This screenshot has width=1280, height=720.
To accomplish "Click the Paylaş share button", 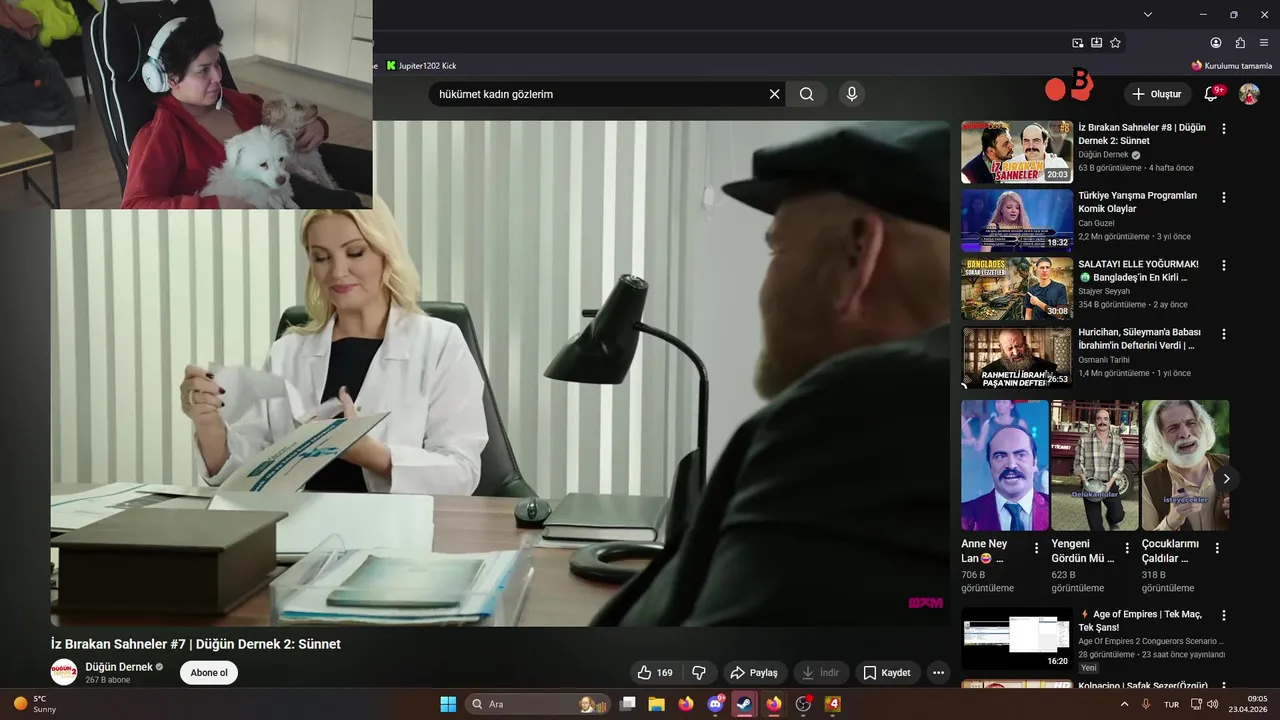I will tap(754, 673).
